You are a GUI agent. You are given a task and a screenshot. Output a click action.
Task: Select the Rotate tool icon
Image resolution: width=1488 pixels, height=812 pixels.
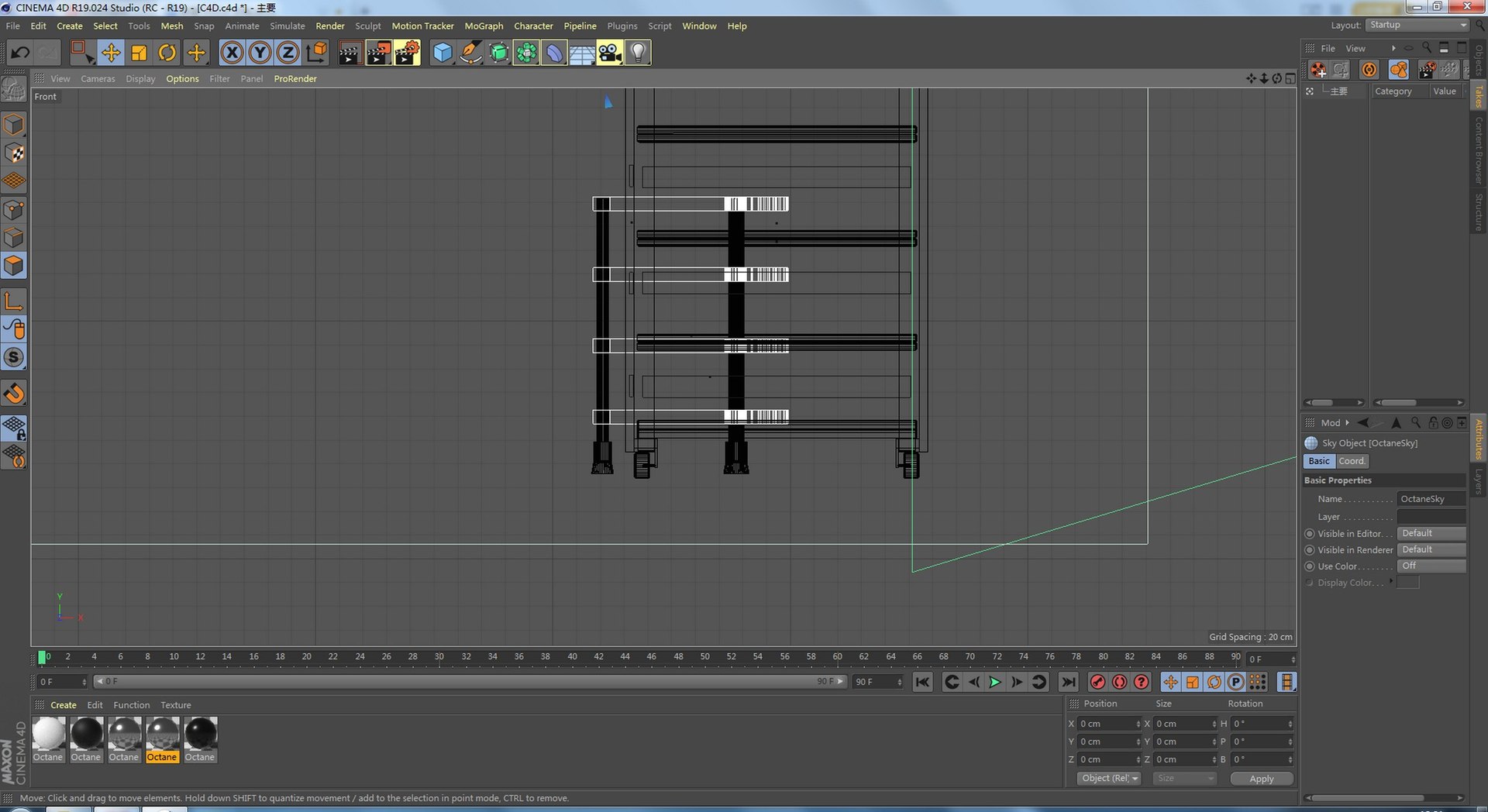(167, 53)
